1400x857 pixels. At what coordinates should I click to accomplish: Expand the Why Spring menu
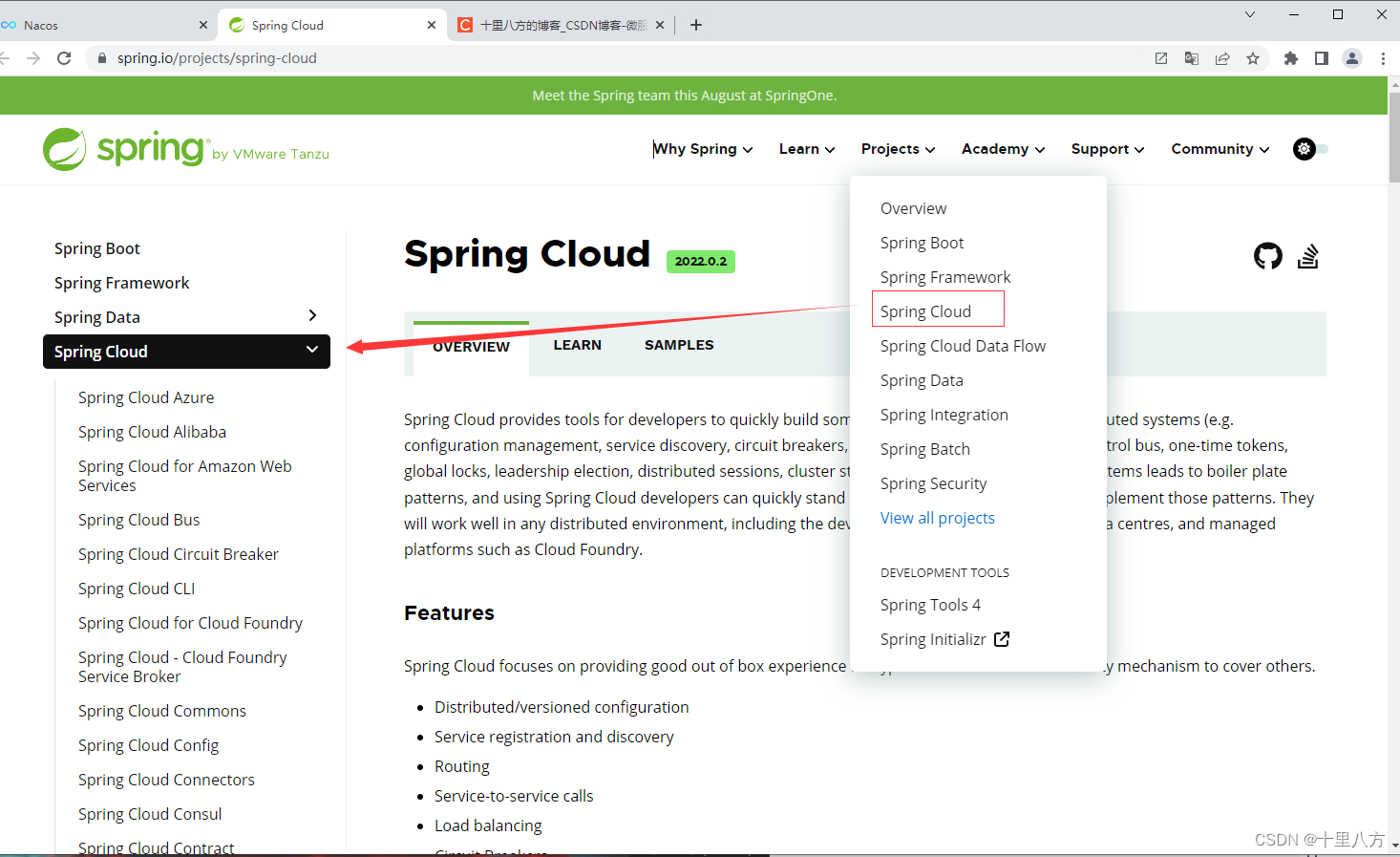coord(703,149)
